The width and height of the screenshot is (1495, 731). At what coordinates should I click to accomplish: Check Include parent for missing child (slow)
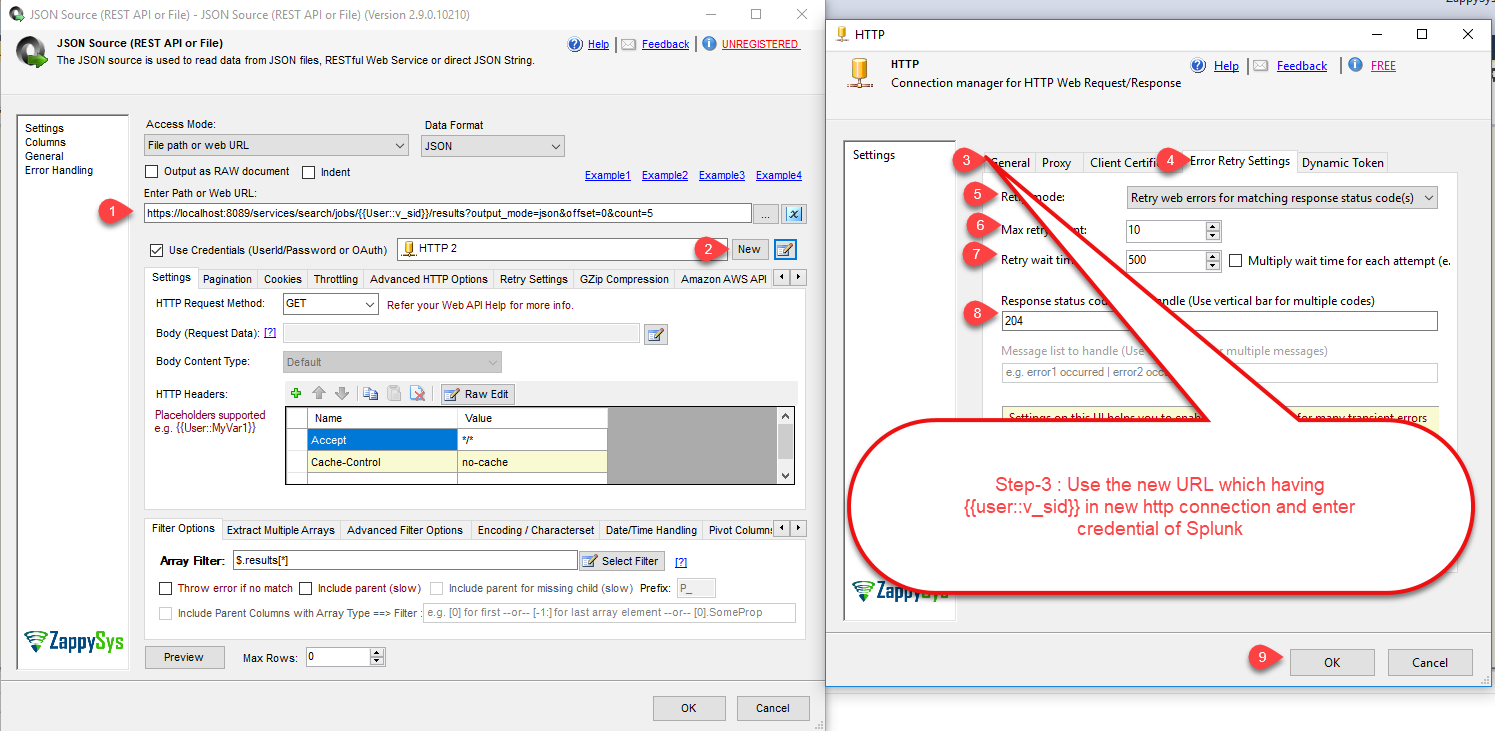437,588
